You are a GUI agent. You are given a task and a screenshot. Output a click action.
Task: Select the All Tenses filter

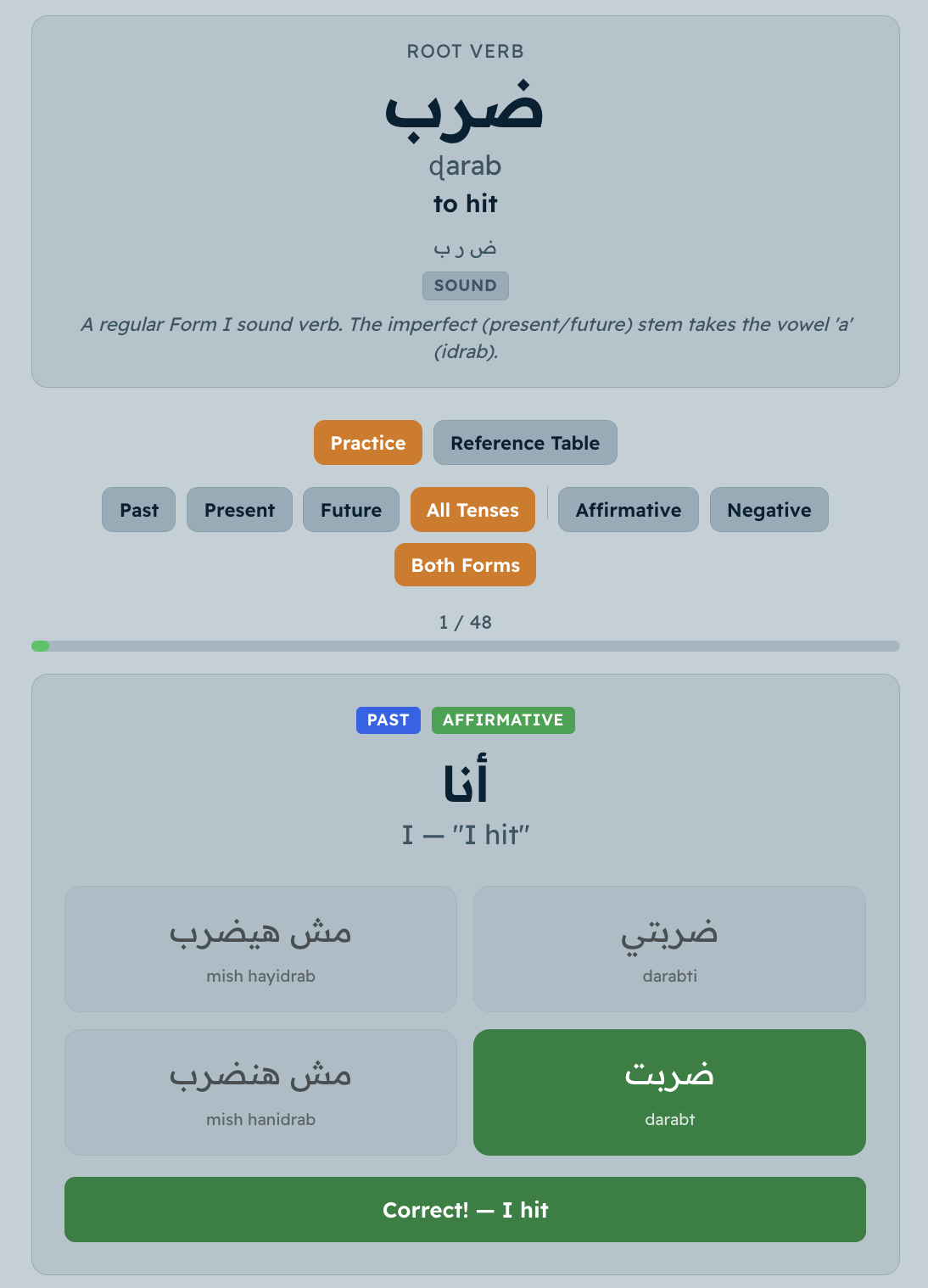[472, 509]
